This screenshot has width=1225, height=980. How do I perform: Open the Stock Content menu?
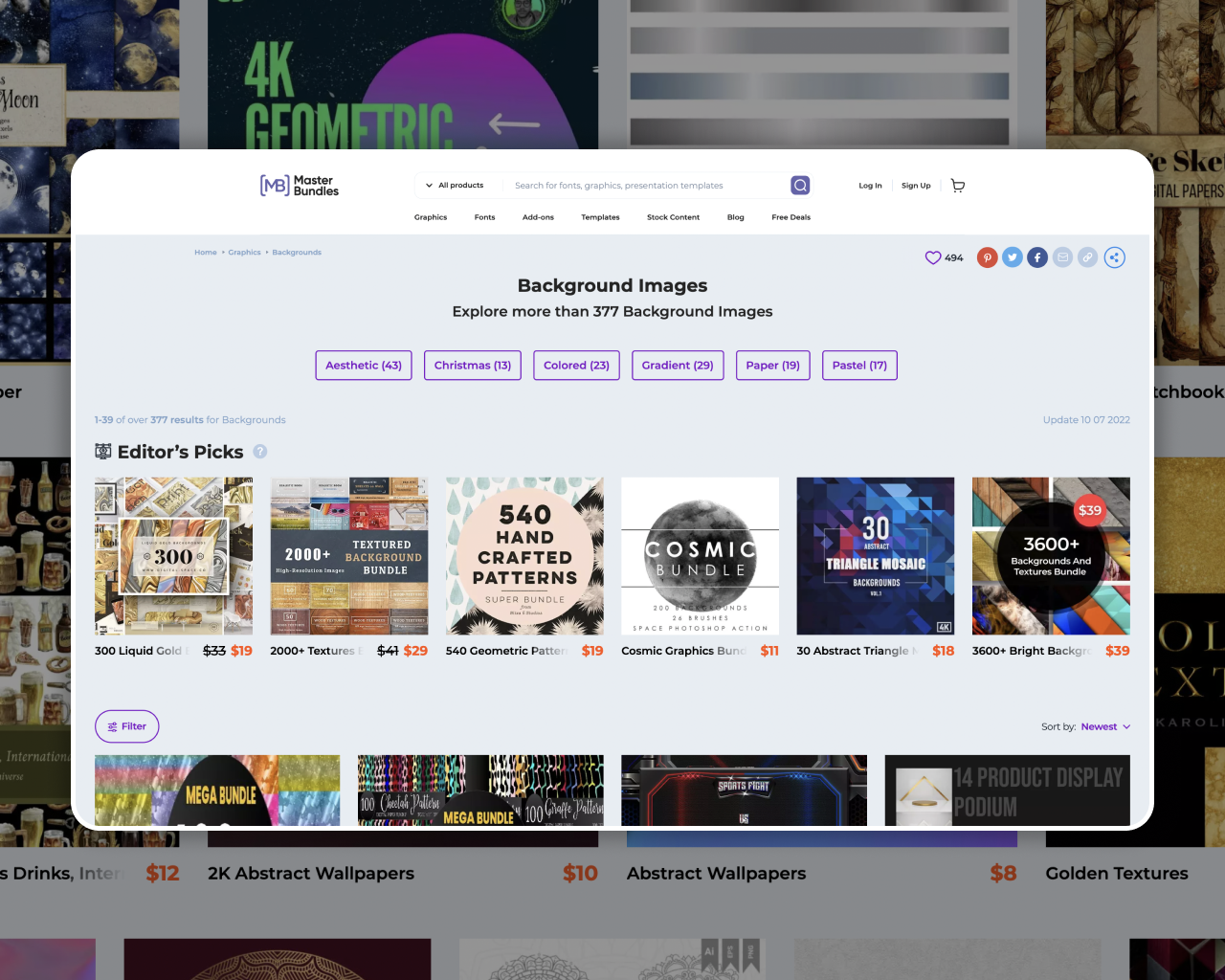[673, 217]
